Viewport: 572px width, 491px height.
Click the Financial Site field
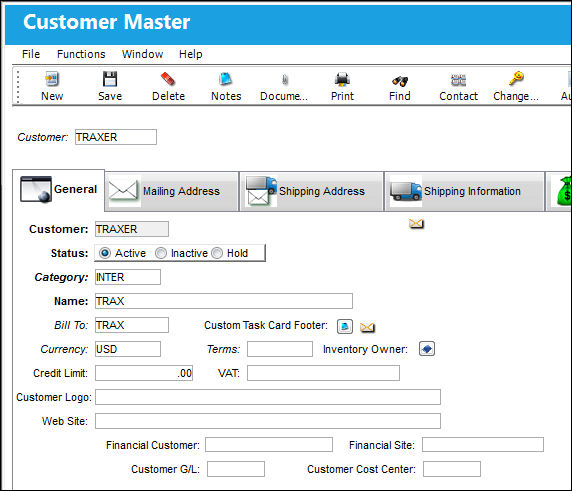tap(483, 445)
